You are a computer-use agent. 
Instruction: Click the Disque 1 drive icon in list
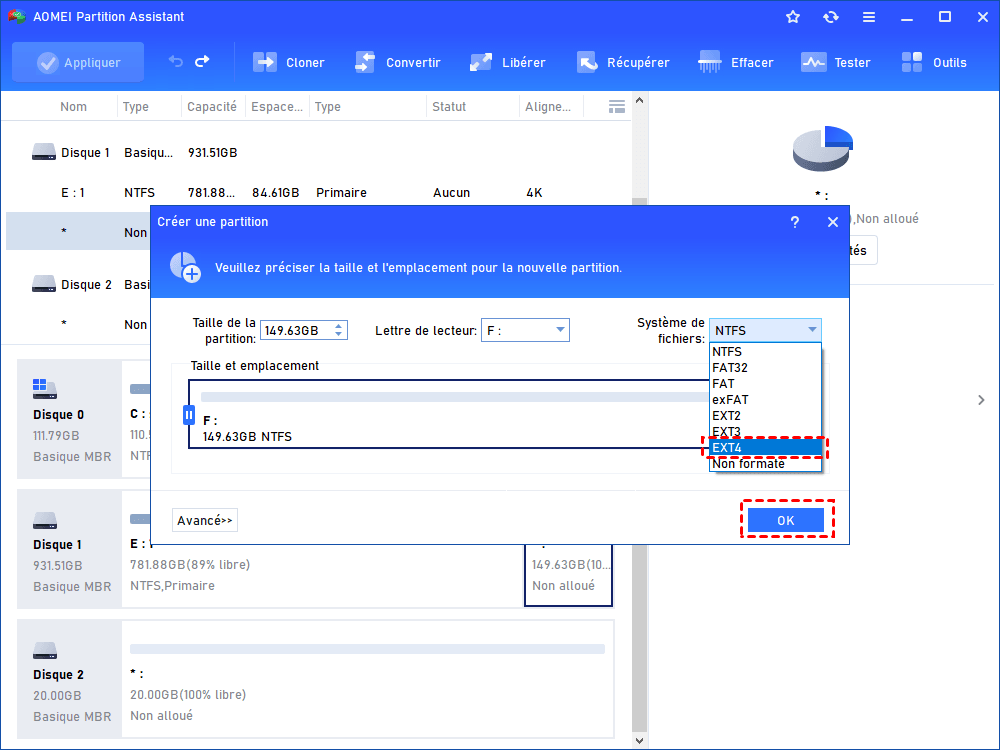[x=44, y=152]
